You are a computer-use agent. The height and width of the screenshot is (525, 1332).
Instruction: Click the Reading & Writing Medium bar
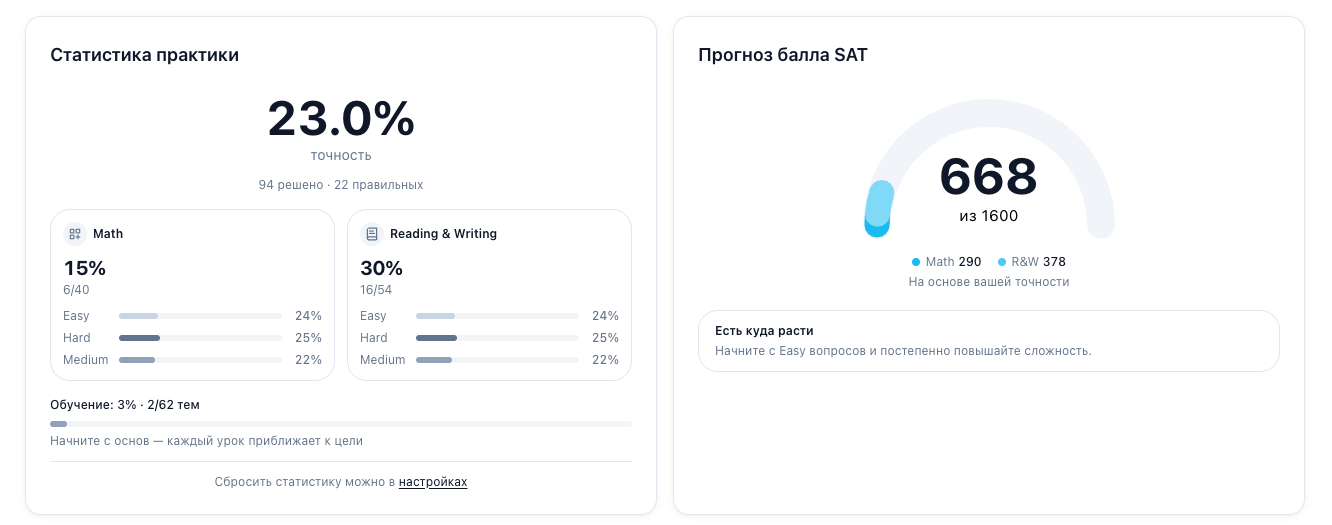(497, 360)
